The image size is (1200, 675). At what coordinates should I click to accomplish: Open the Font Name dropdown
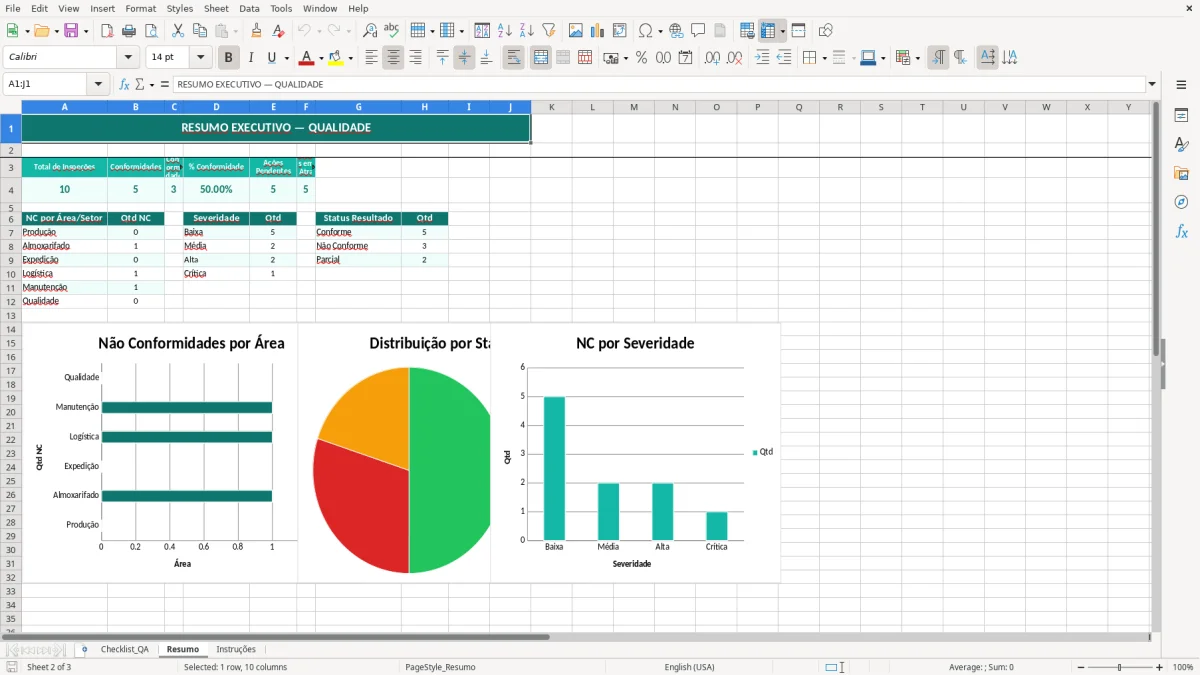(x=127, y=58)
